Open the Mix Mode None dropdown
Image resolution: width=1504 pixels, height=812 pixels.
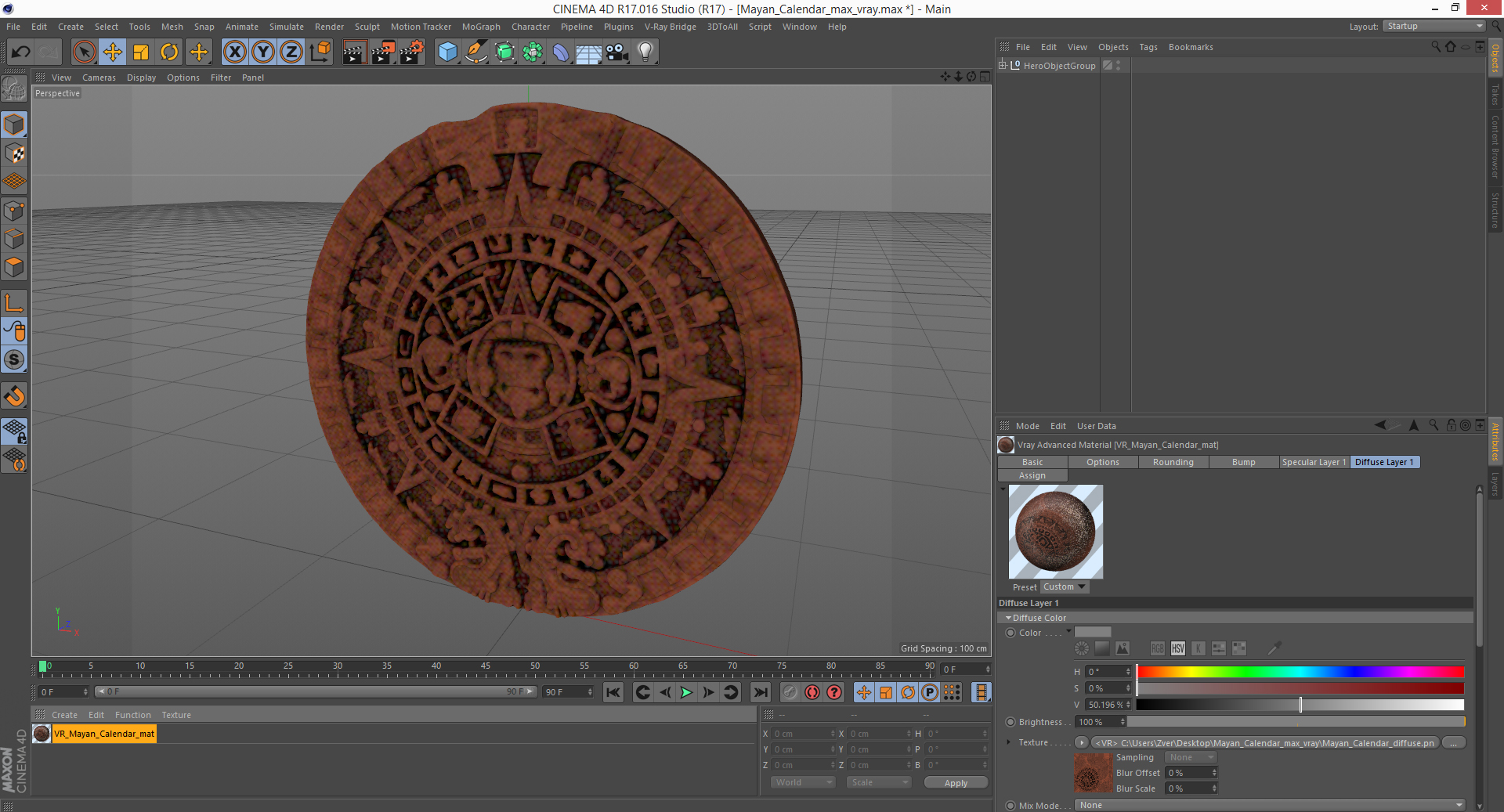tap(1270, 805)
